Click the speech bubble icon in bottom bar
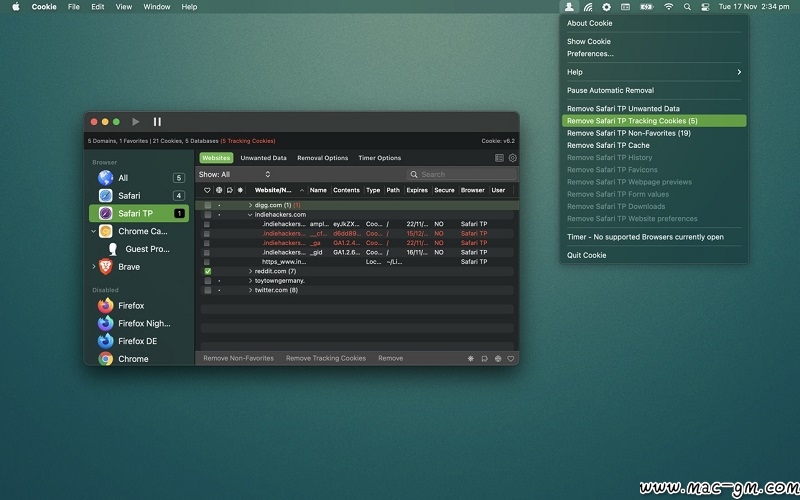 tap(485, 359)
